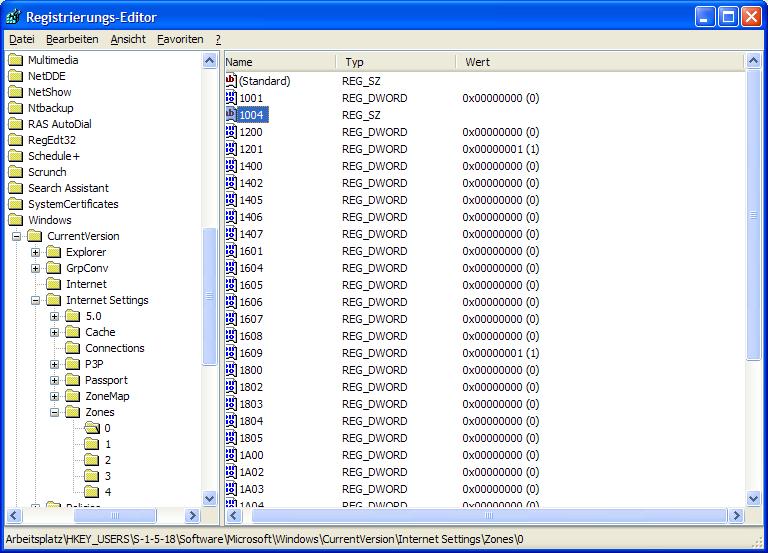Click the DWORD icon next to value 1609
This screenshot has width=768, height=553.
coord(231,353)
